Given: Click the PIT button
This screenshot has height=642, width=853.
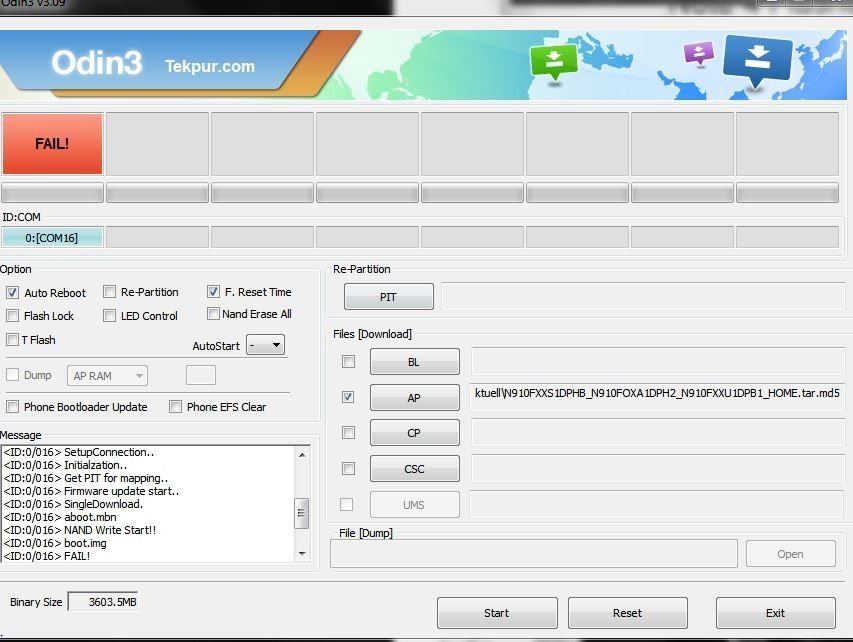Looking at the screenshot, I should tap(388, 297).
